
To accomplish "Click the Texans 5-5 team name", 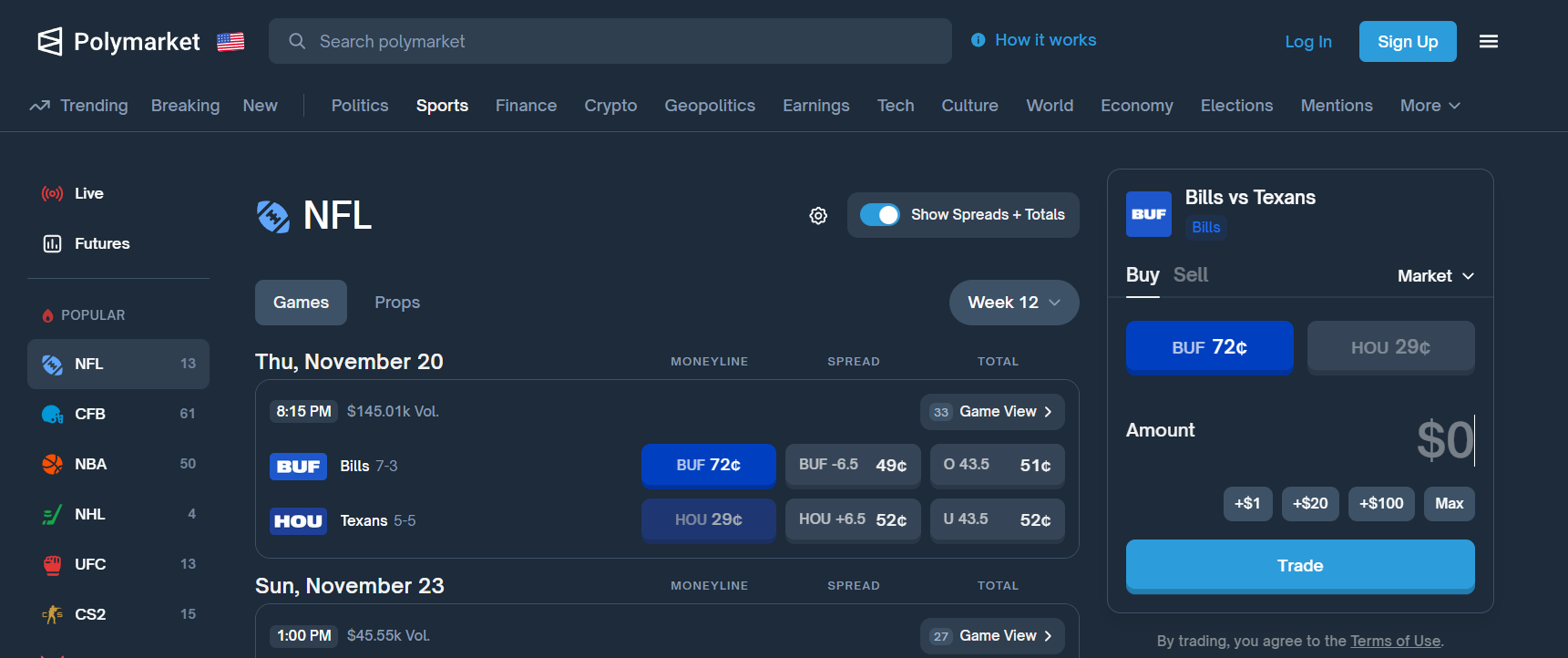I will tap(378, 521).
